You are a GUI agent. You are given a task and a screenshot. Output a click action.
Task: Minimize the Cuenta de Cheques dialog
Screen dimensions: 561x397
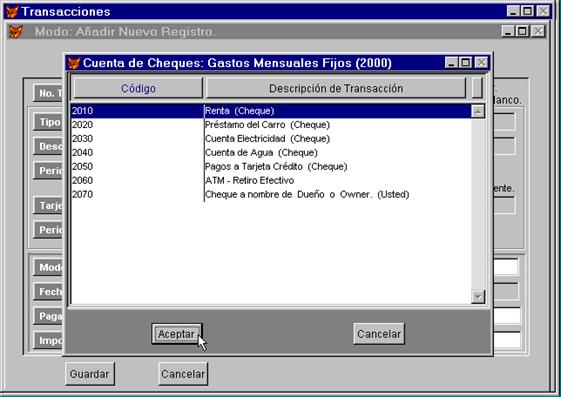pos(451,63)
